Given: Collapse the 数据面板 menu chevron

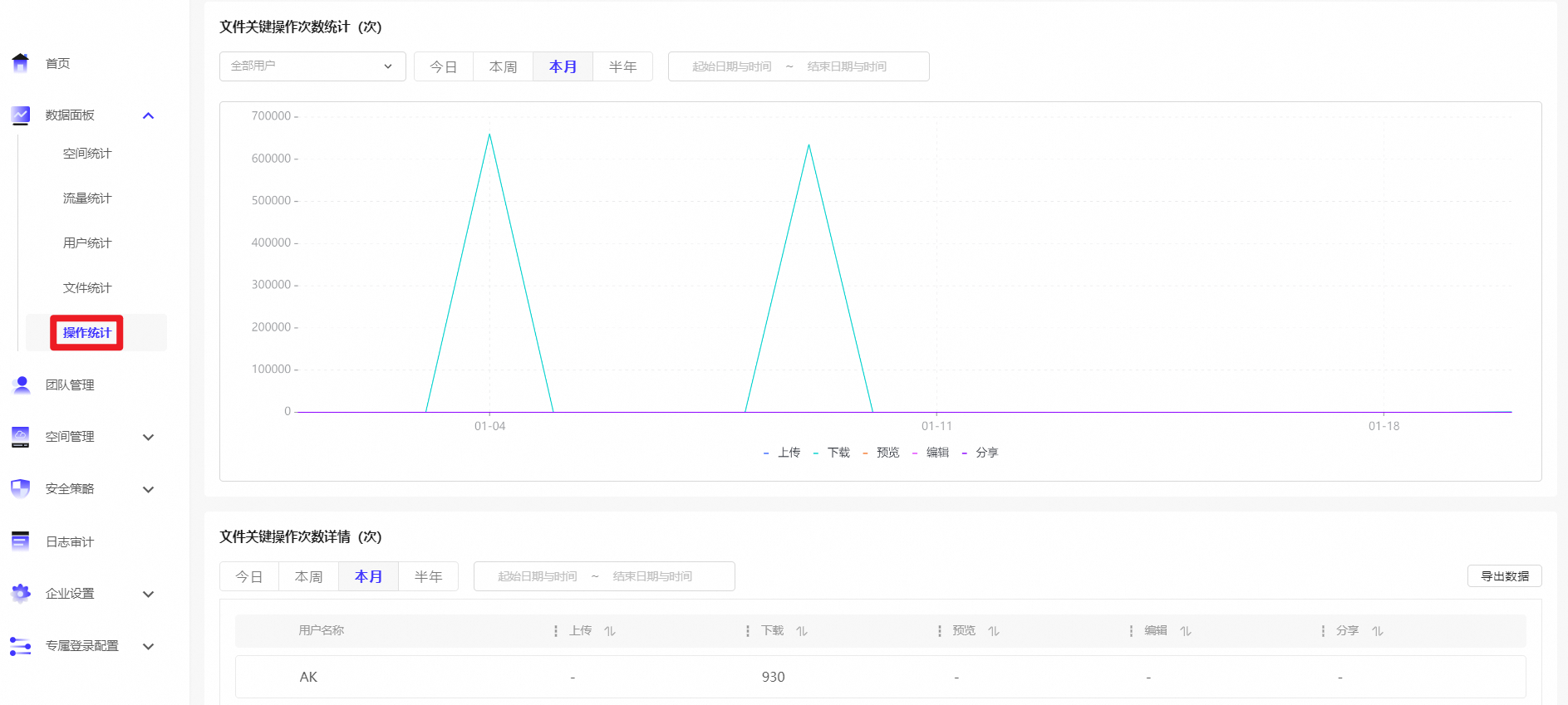Looking at the screenshot, I should click(x=149, y=115).
